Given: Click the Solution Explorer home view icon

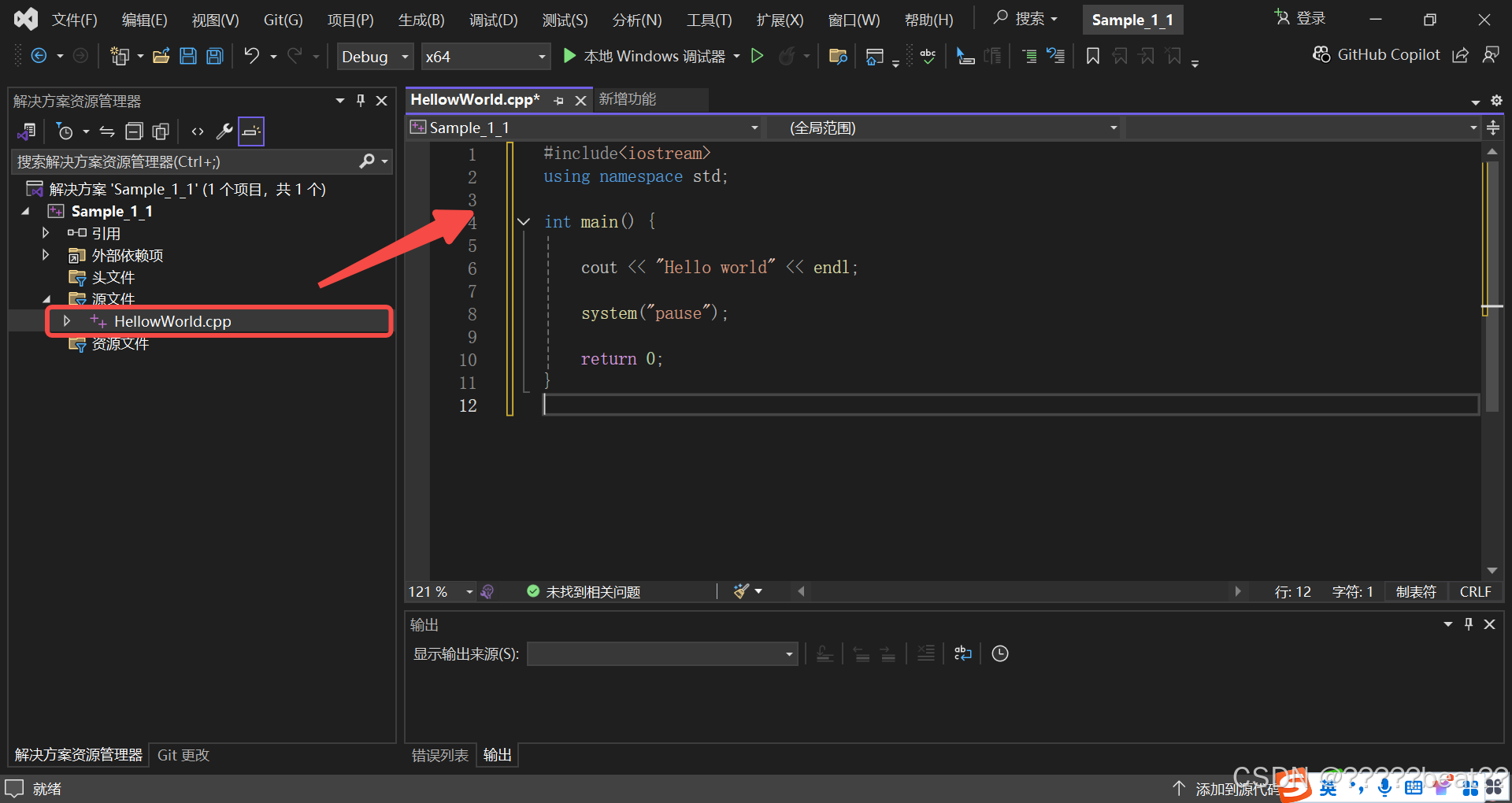Looking at the screenshot, I should [28, 131].
